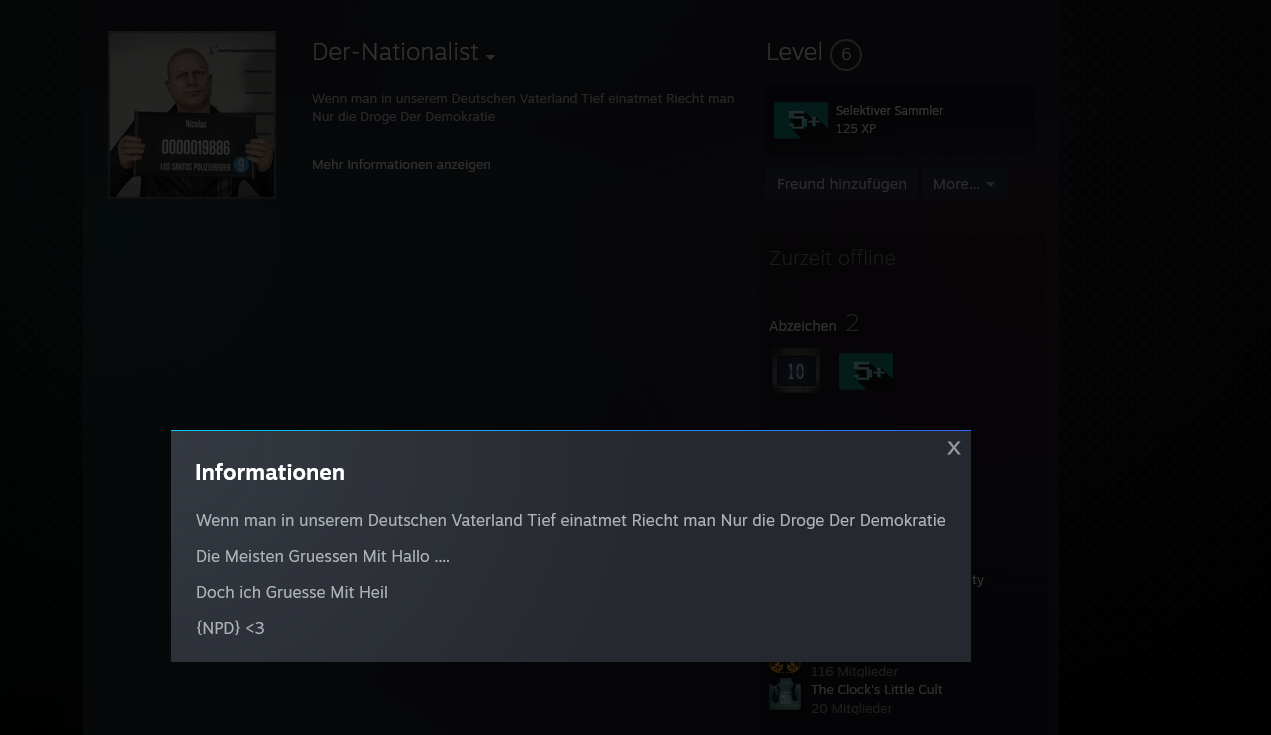The image size is (1271, 735).
Task: Click the Informationen dialog heading
Action: point(270,473)
